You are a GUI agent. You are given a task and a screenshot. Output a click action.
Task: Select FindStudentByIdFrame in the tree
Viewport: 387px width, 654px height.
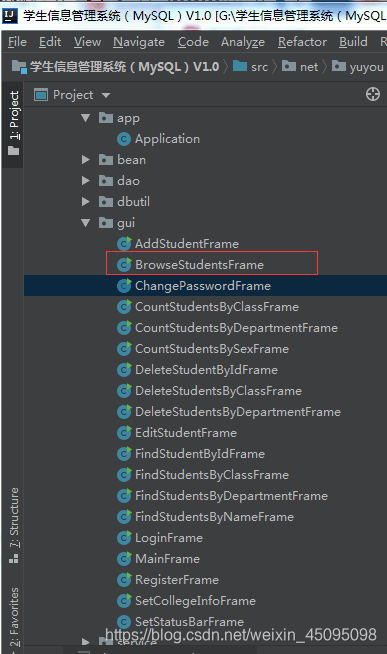(x=200, y=454)
